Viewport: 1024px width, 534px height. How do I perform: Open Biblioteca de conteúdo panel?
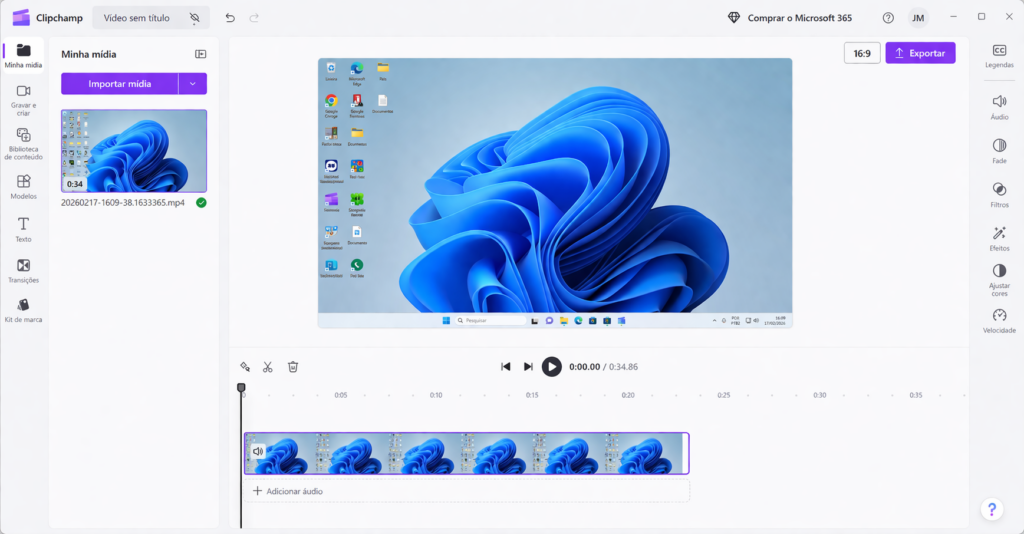(x=24, y=144)
